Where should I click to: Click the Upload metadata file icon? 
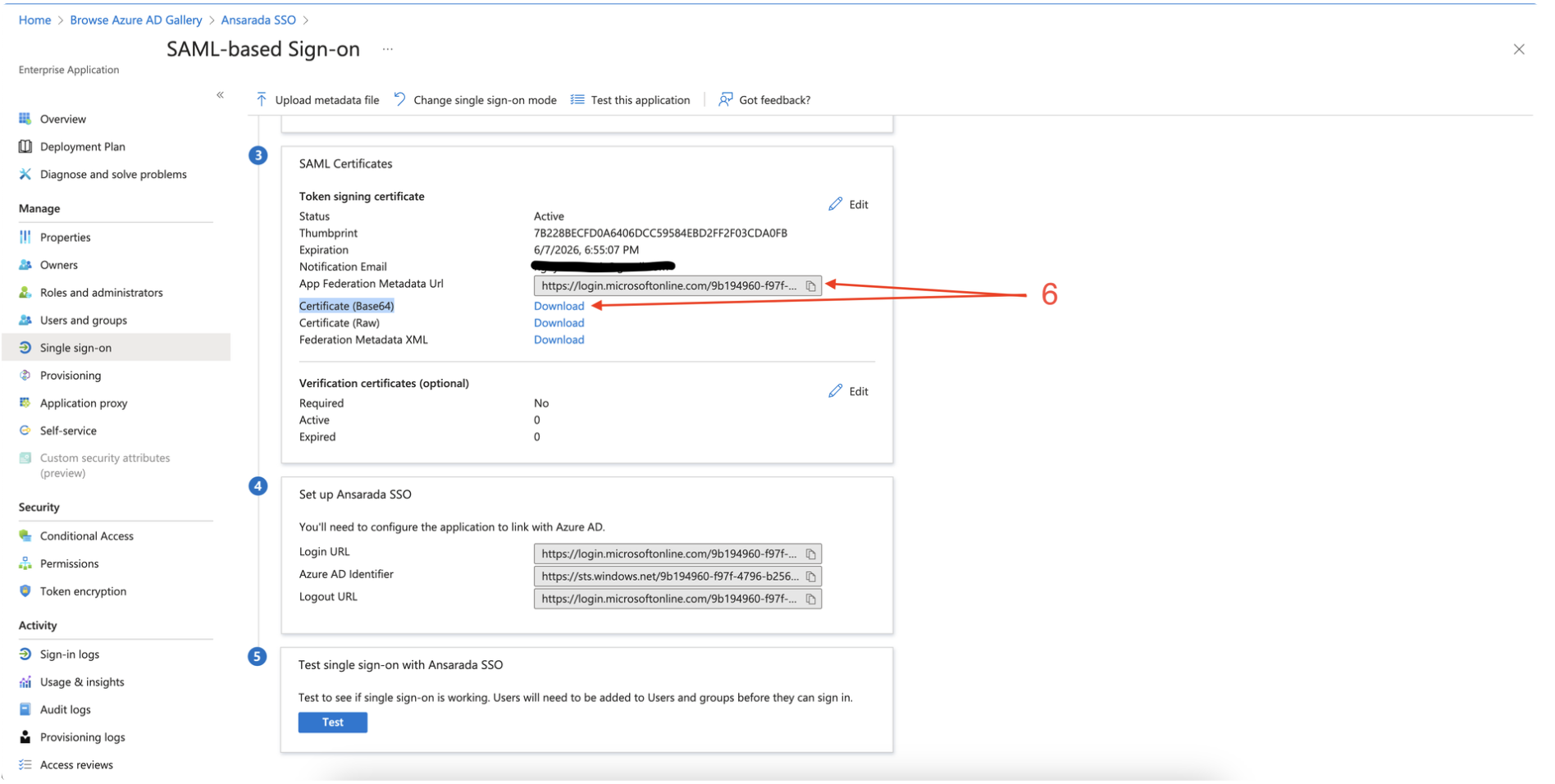262,100
